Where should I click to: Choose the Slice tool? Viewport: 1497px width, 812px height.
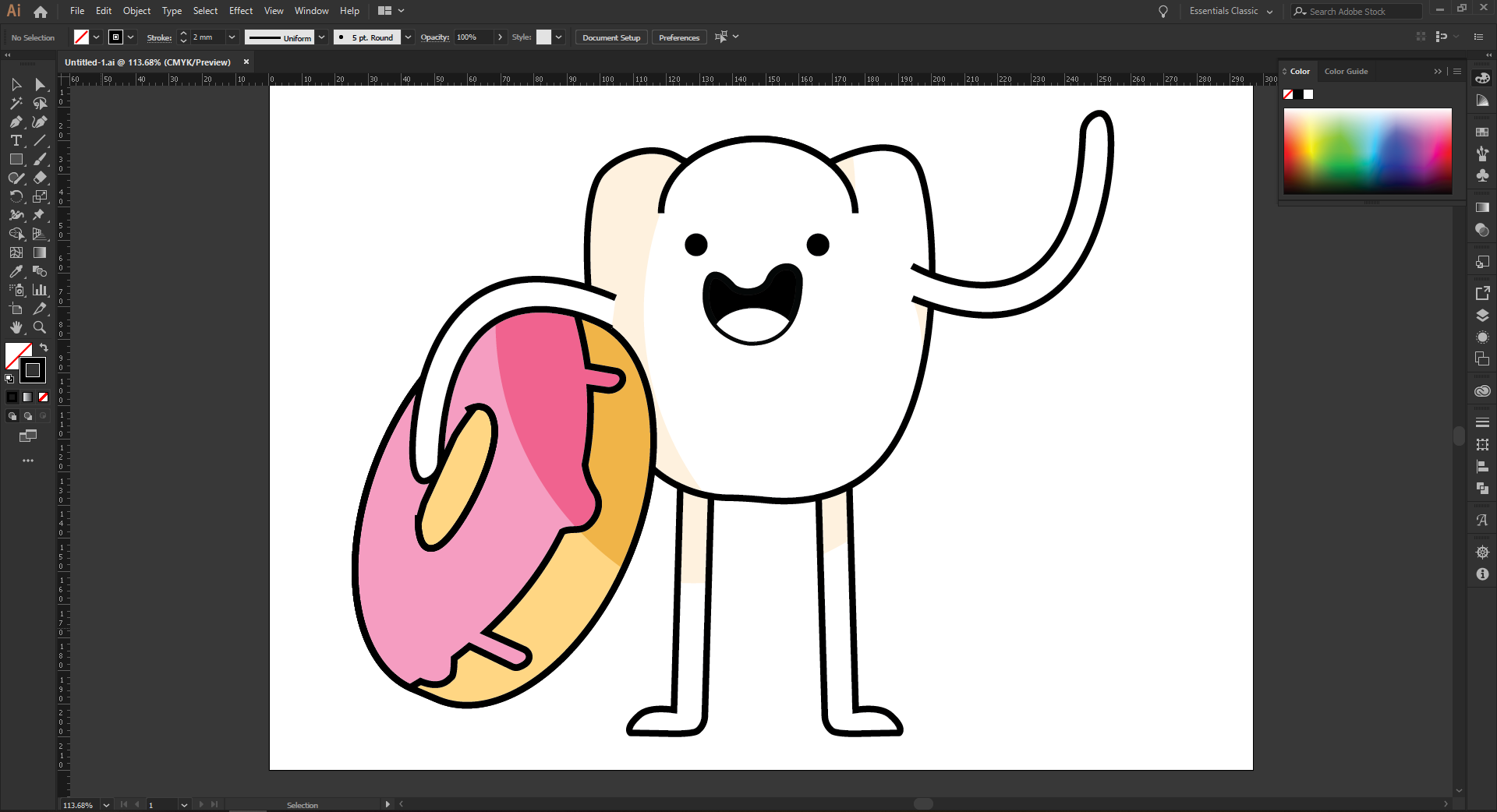coord(40,309)
